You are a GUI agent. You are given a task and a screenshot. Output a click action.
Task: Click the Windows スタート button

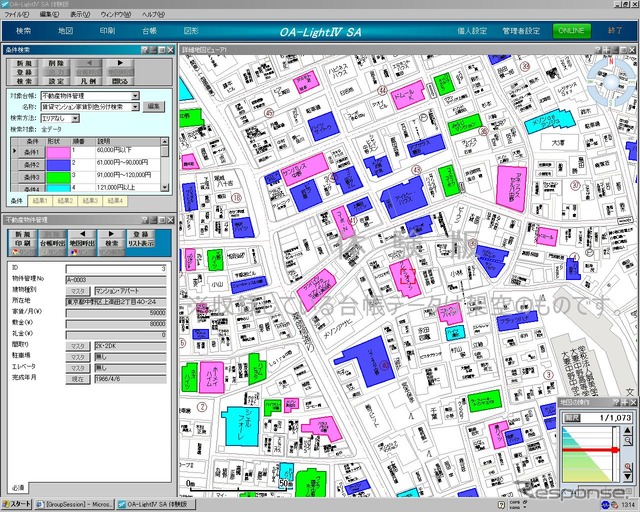point(16,504)
